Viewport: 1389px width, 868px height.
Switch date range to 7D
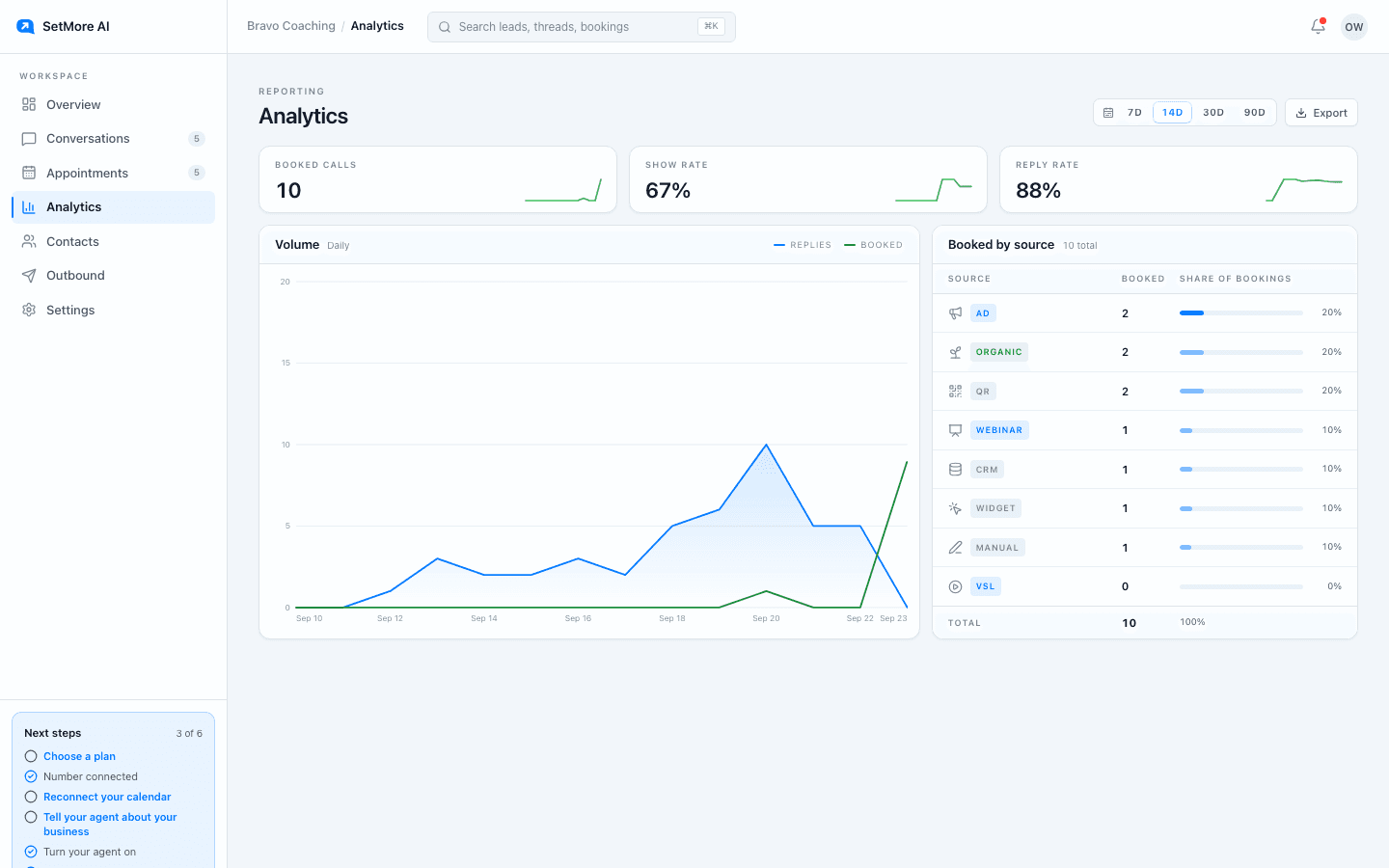(1134, 113)
